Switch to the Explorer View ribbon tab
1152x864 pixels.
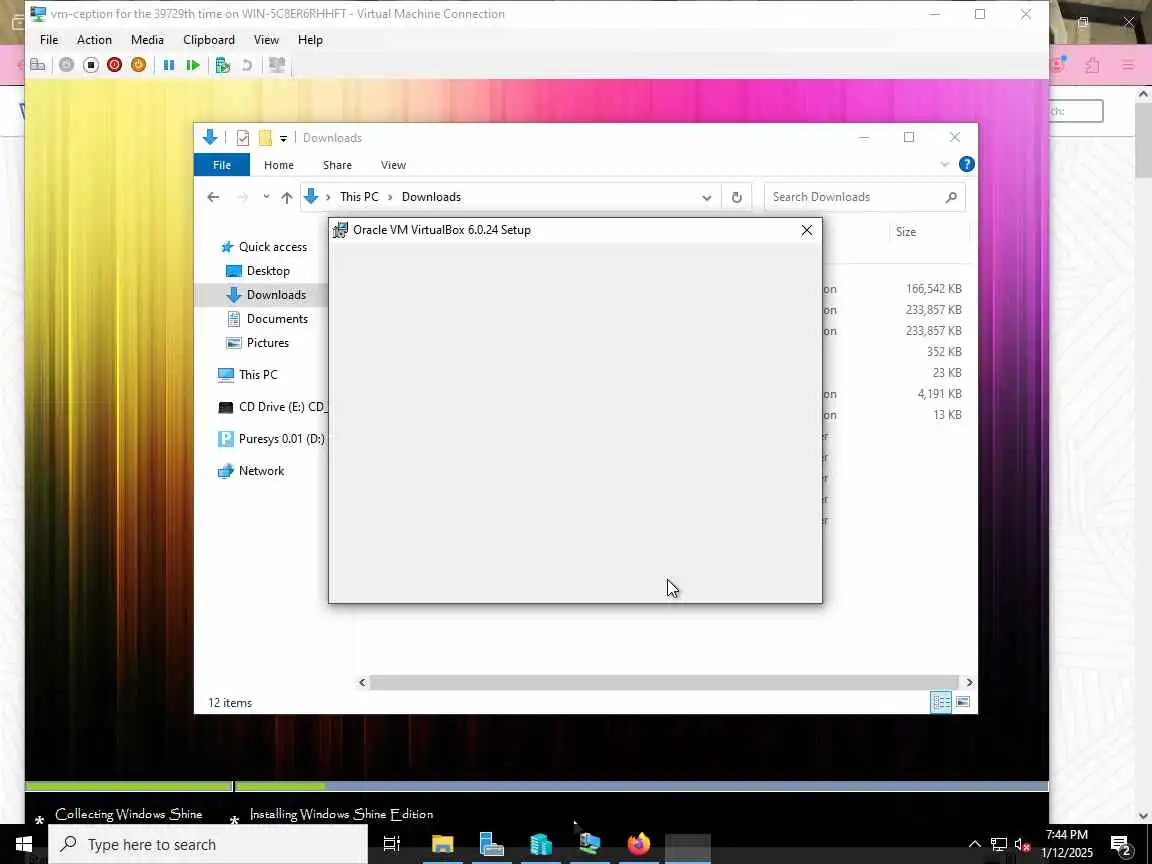(393, 165)
